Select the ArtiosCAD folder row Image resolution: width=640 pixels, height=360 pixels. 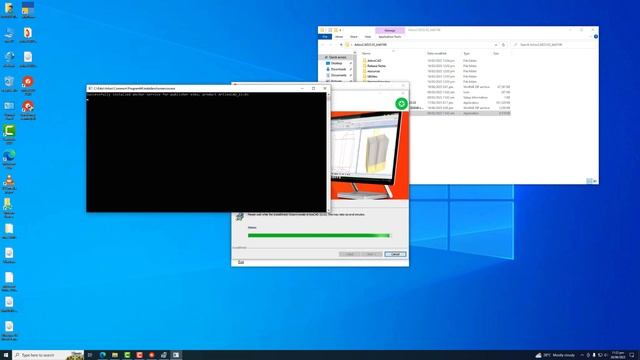436,60
